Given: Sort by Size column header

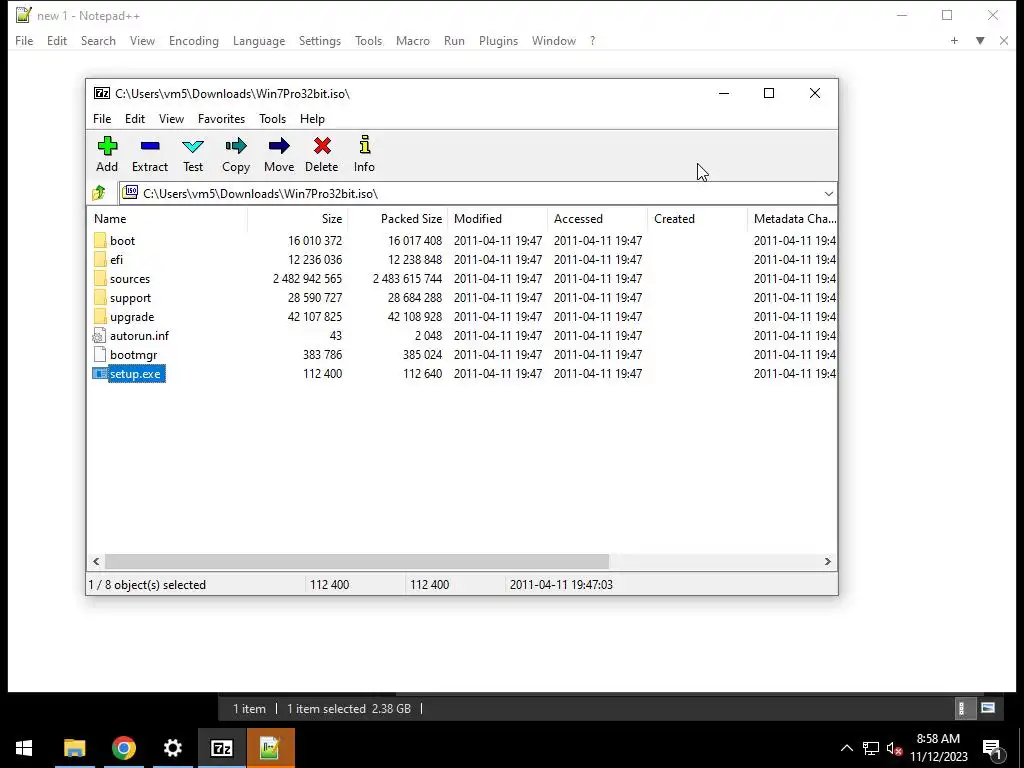Looking at the screenshot, I should tap(298, 219).
